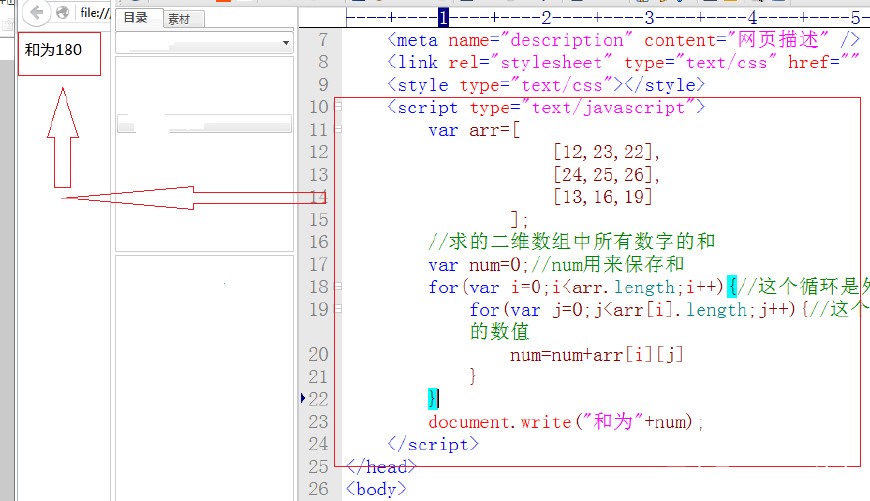
Task: Click the 和为180 output text in the browser
Action: (x=53, y=50)
